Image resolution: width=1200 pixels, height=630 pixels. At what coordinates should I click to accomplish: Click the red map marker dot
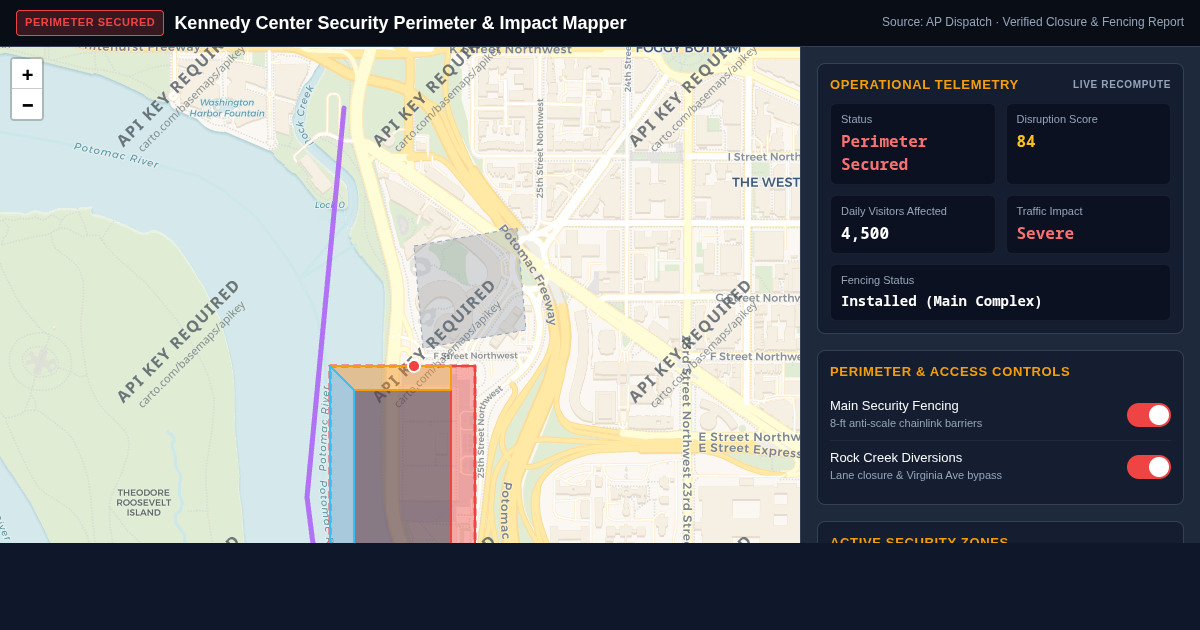(x=414, y=366)
